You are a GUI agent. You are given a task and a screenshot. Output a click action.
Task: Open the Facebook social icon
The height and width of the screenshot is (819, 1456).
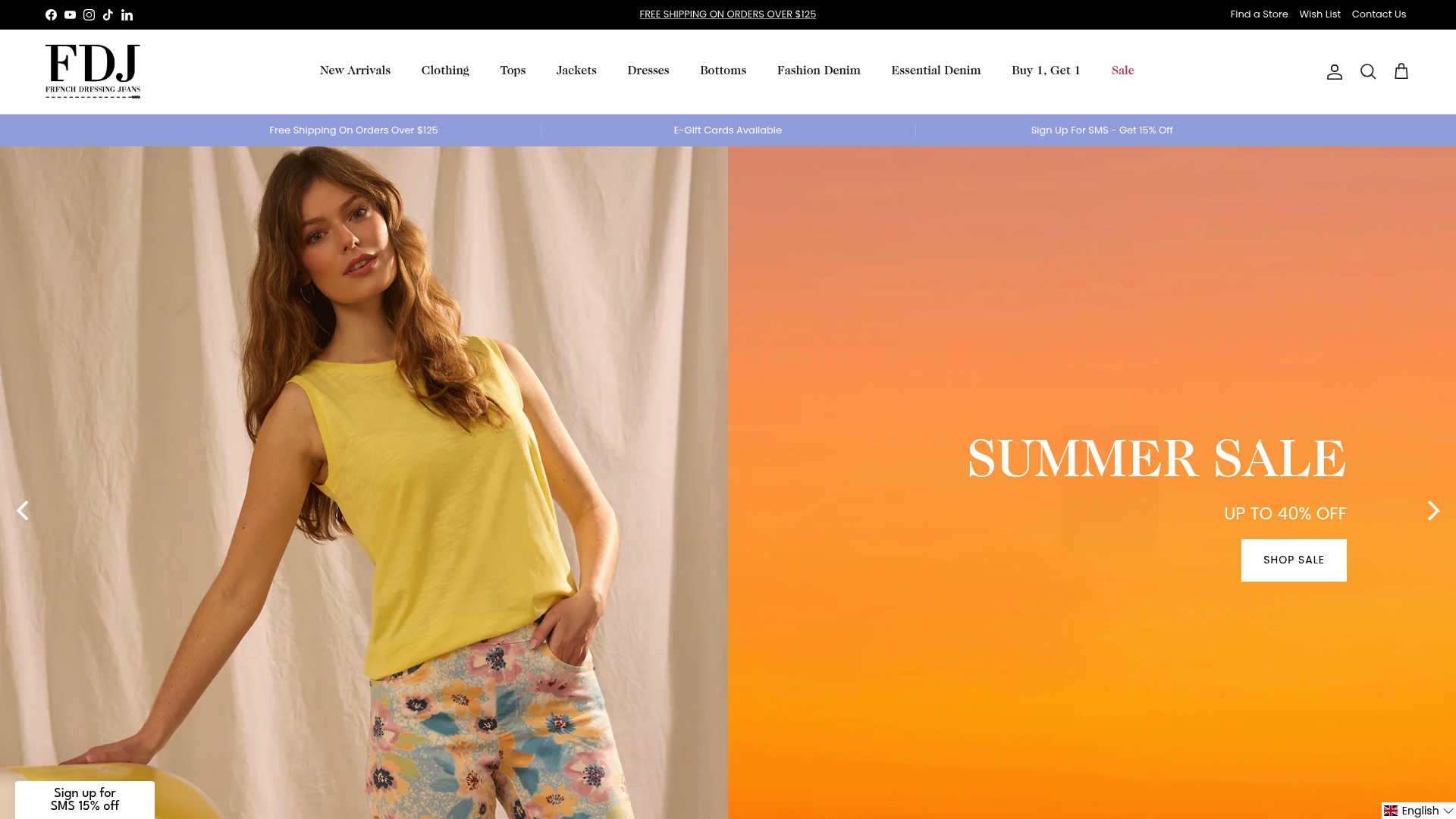tap(51, 14)
